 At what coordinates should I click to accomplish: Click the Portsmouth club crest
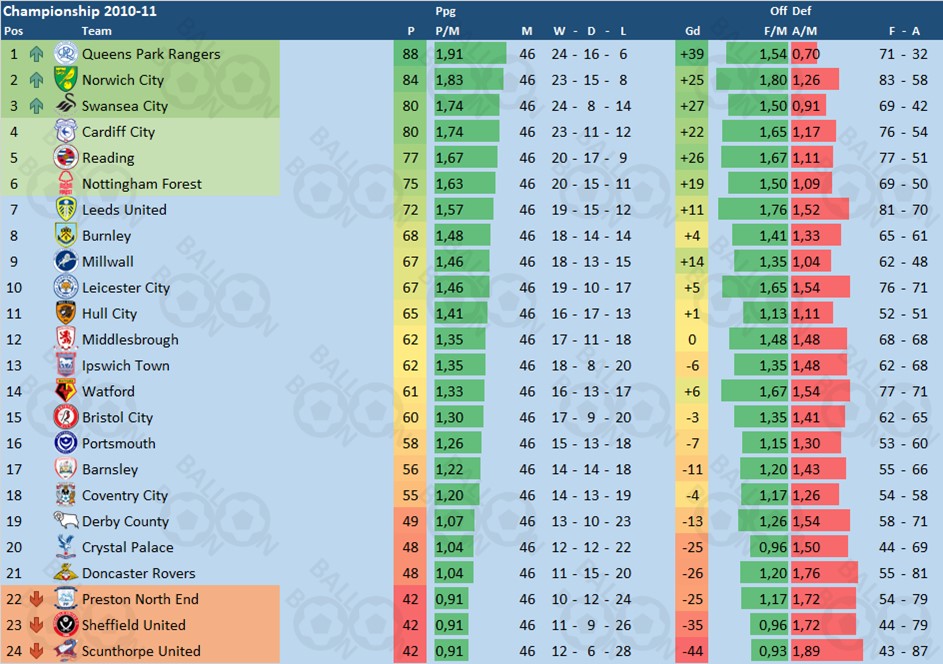(x=66, y=443)
